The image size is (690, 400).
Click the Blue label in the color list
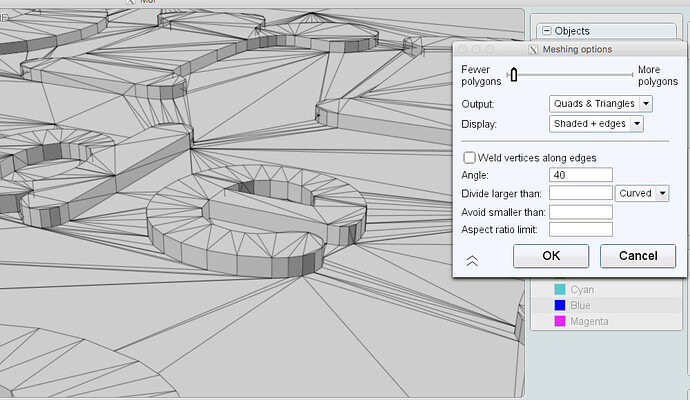coord(580,305)
